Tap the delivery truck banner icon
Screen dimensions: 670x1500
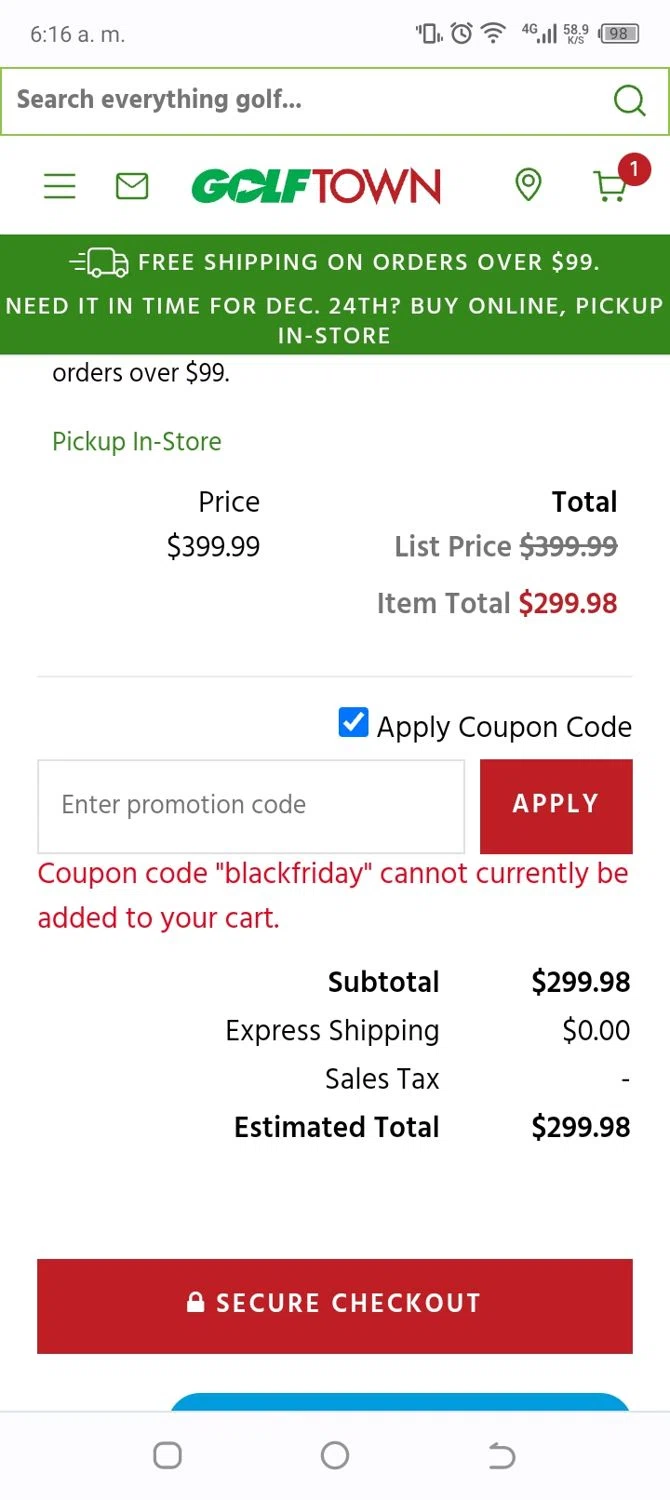tap(99, 263)
